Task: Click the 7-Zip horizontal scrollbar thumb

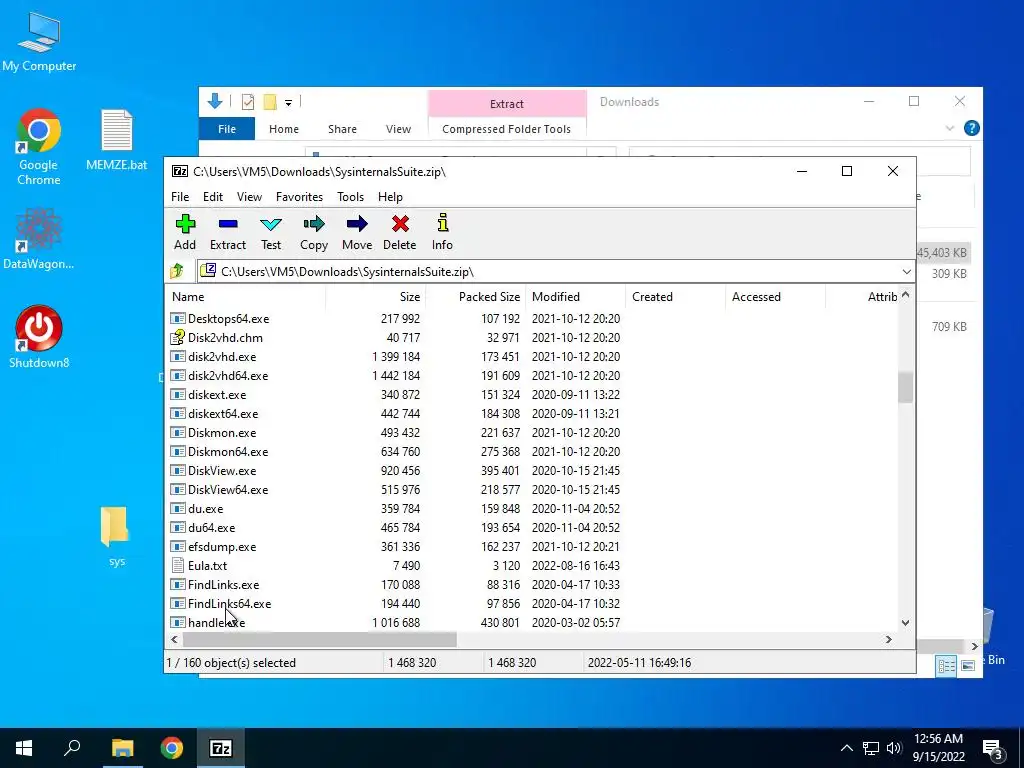Action: coord(318,639)
